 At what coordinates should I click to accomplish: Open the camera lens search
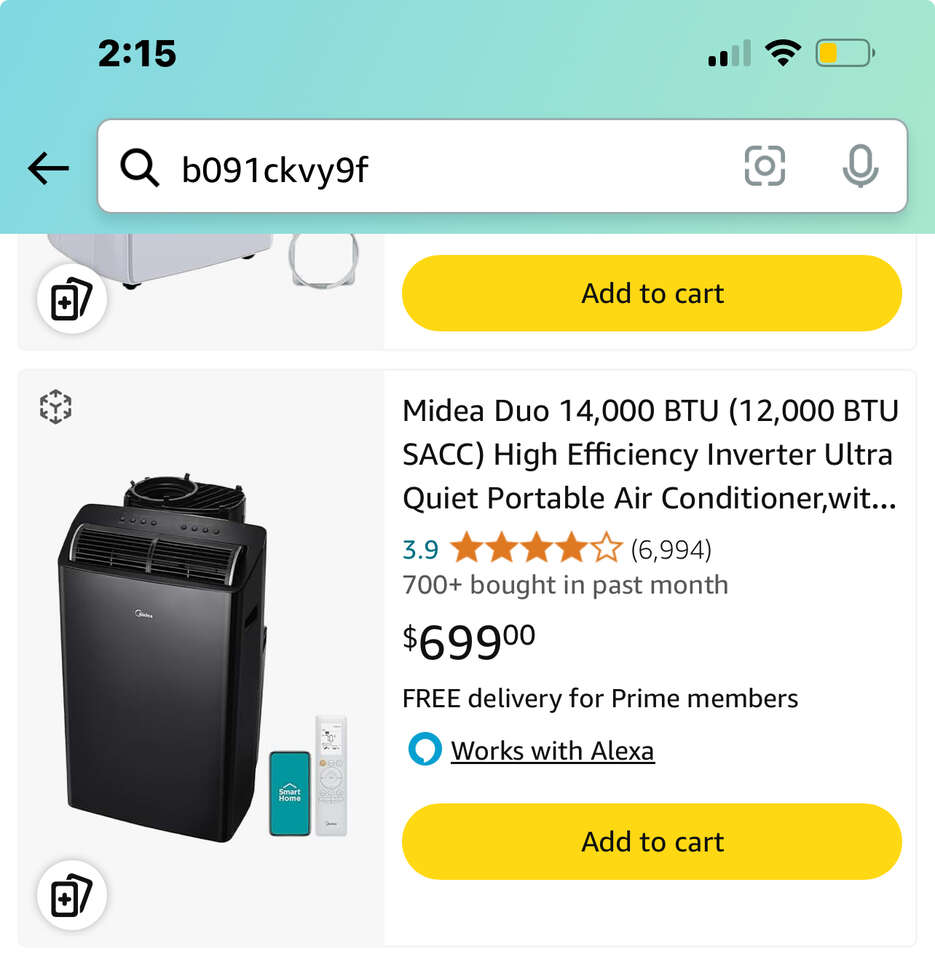(x=765, y=166)
